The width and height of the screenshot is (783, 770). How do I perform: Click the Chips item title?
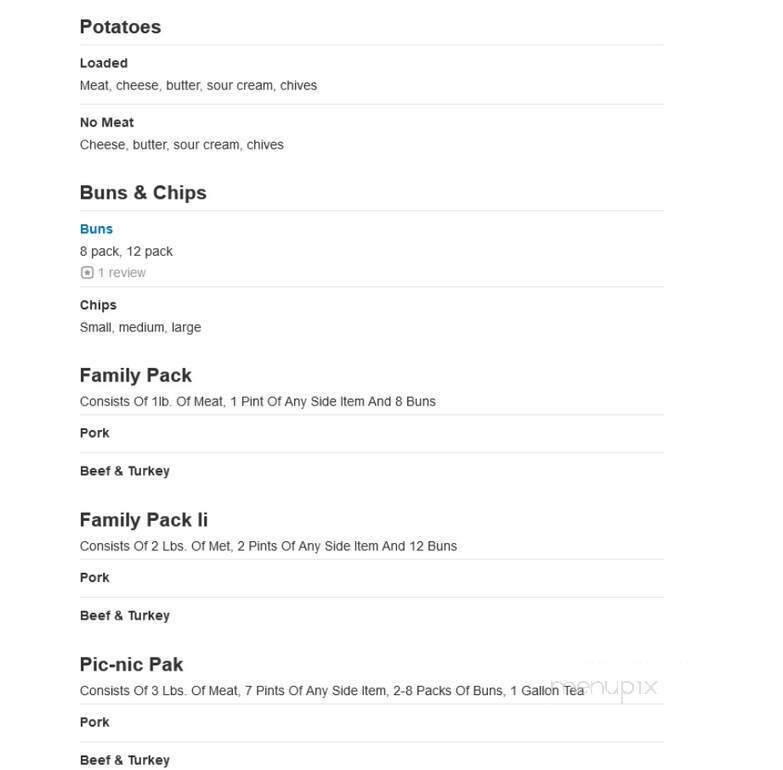click(98, 305)
